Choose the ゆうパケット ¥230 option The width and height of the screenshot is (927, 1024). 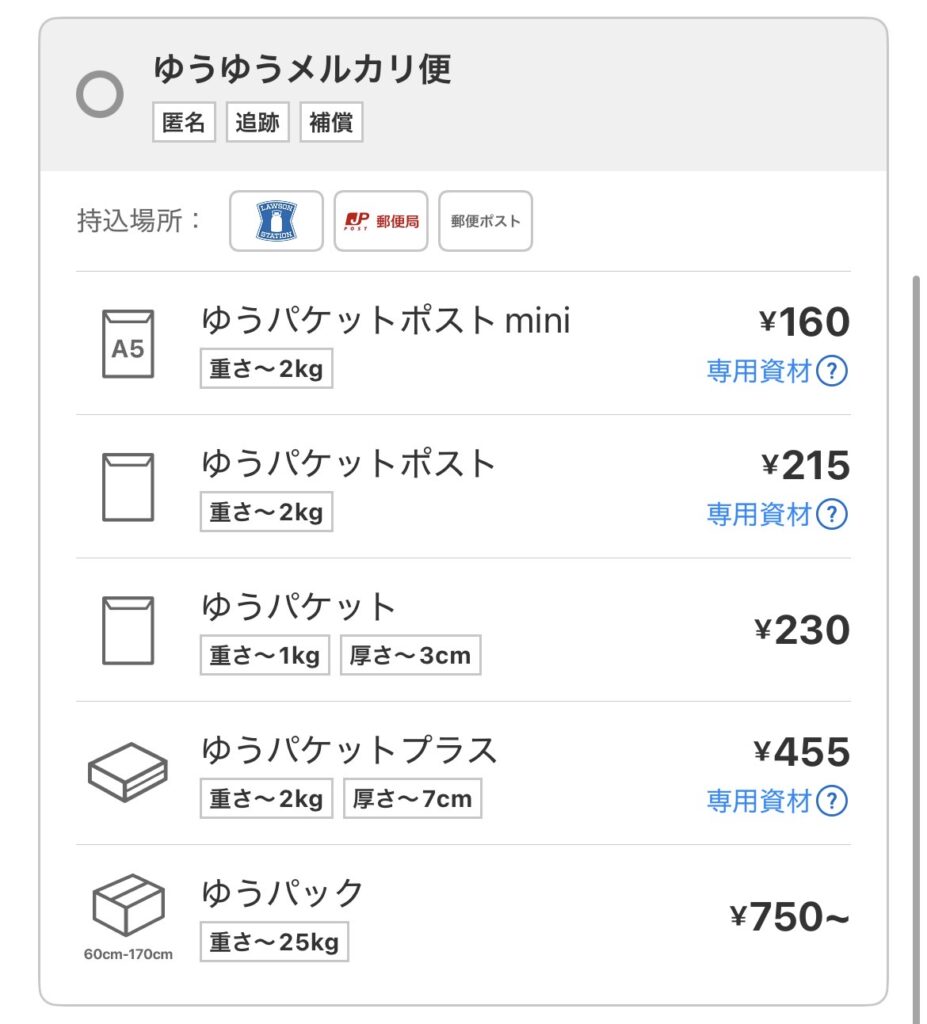300,607
